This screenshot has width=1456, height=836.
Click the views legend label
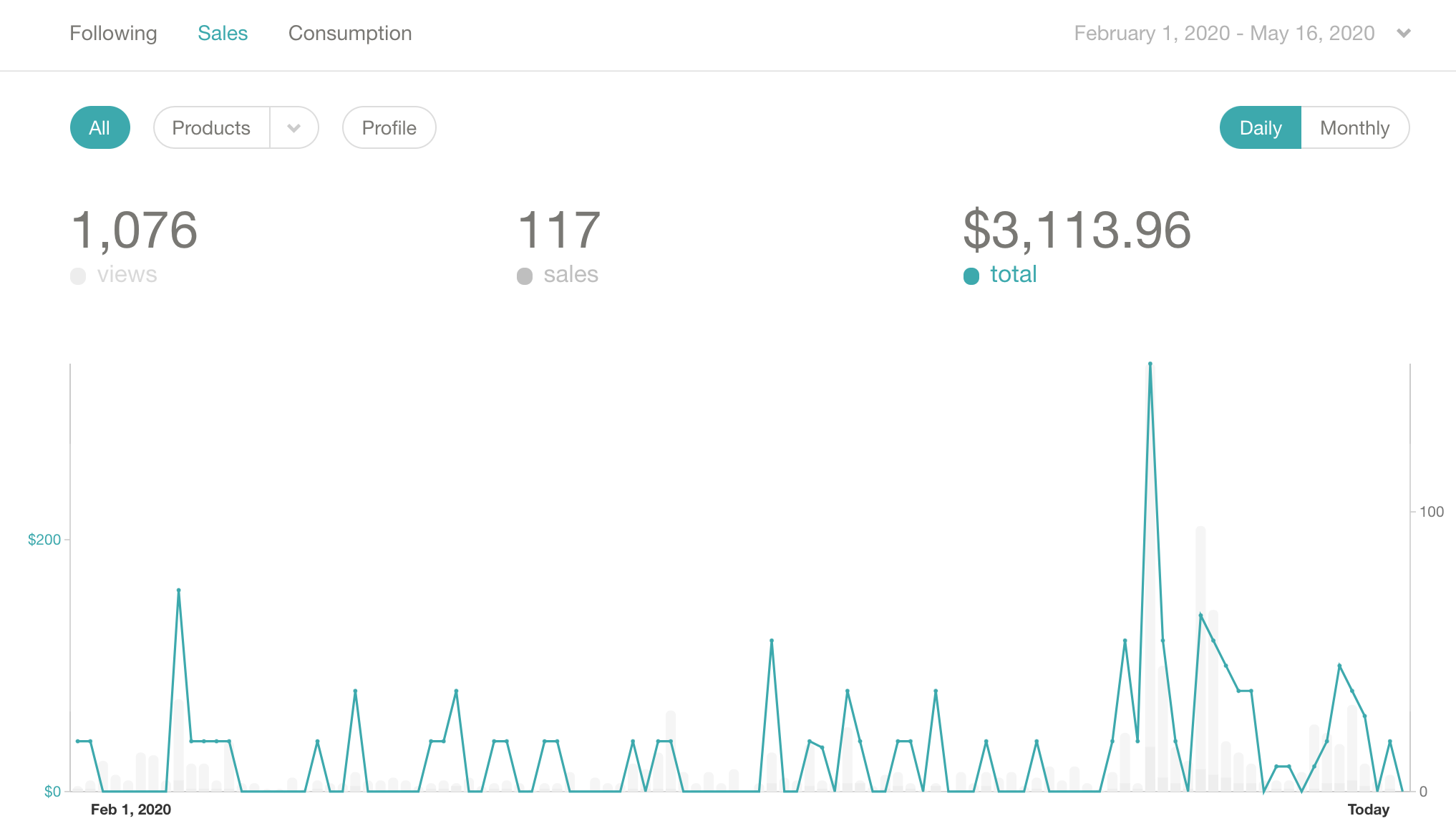point(127,275)
